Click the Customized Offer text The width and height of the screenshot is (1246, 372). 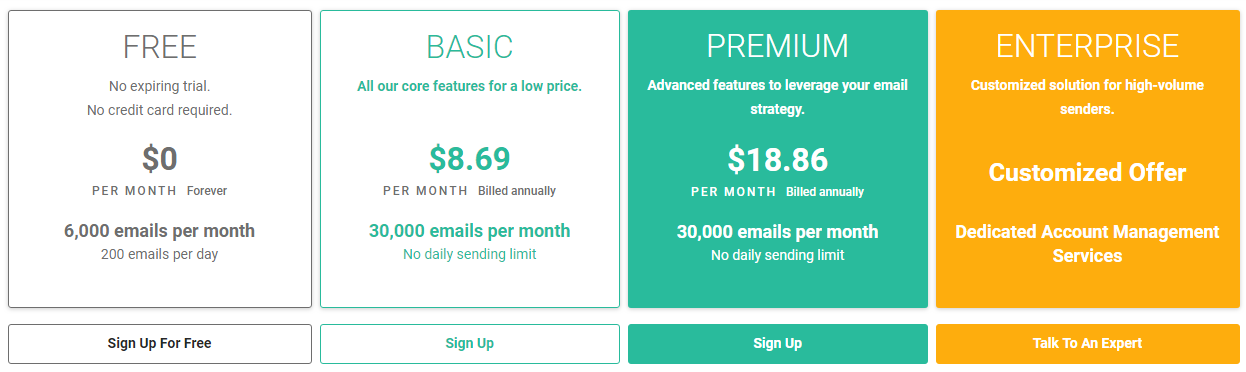(x=1087, y=172)
